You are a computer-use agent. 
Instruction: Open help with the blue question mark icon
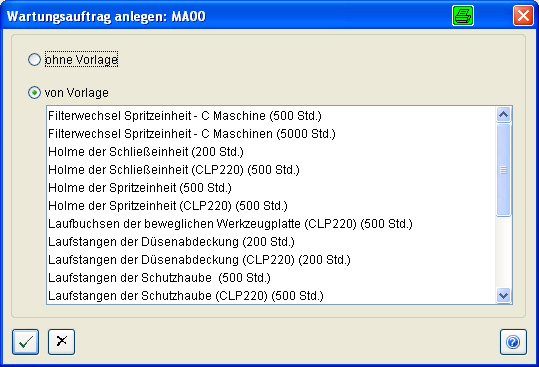(513, 342)
